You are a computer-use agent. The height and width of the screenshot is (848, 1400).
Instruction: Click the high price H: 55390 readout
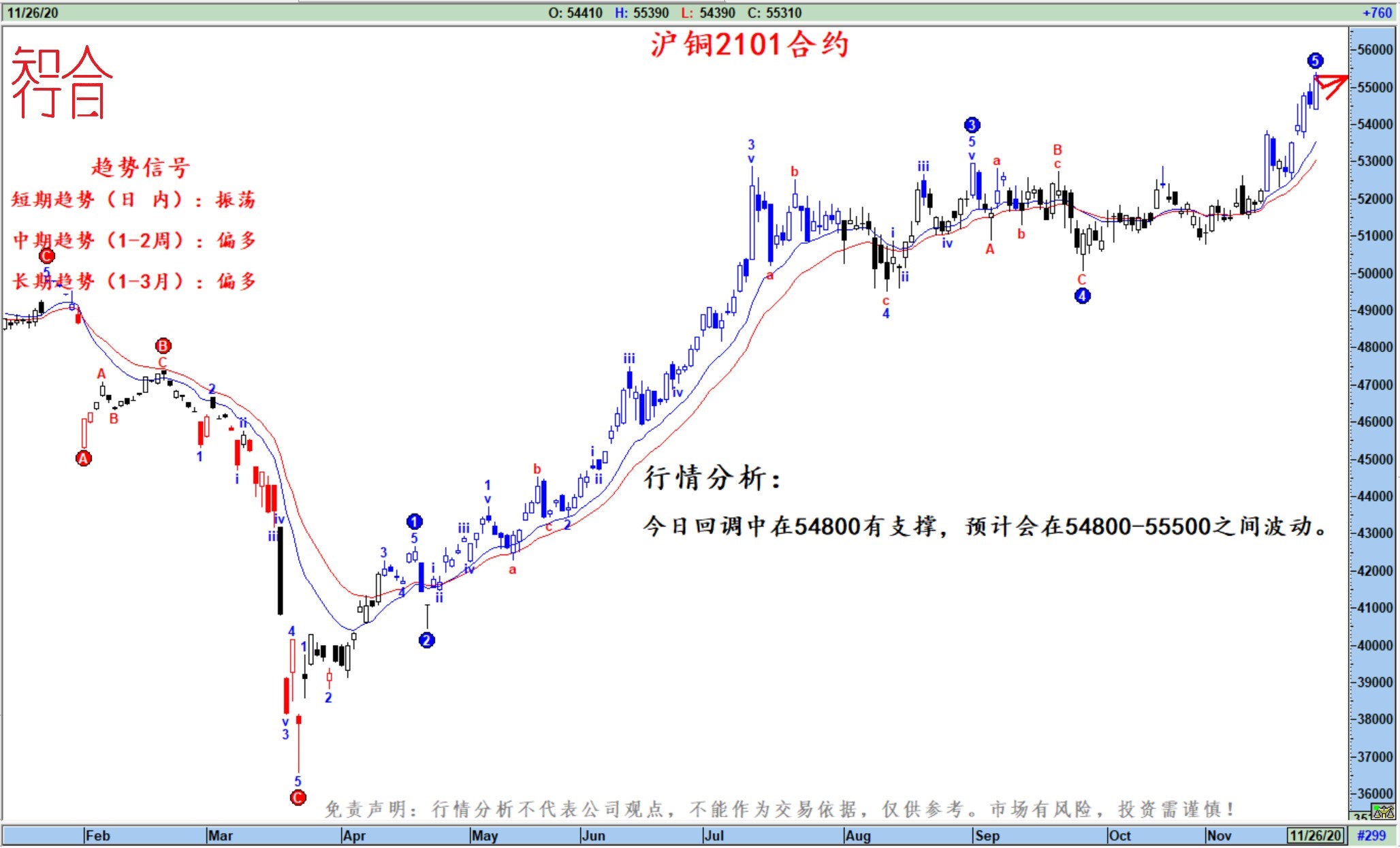[641, 12]
